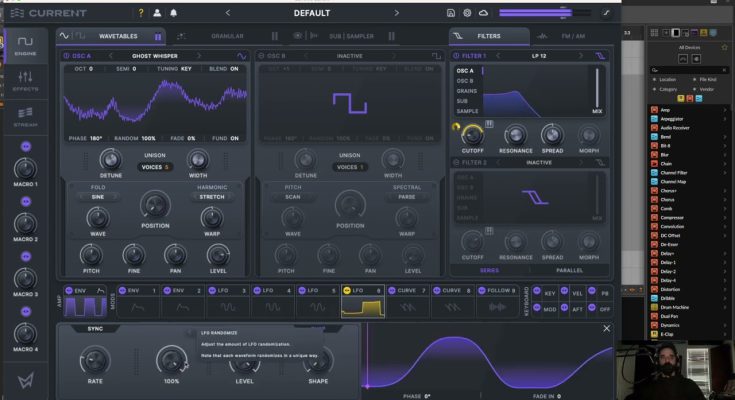Image resolution: width=735 pixels, height=400 pixels.
Task: Open the Engine page in left sidebar
Action: pos(25,47)
